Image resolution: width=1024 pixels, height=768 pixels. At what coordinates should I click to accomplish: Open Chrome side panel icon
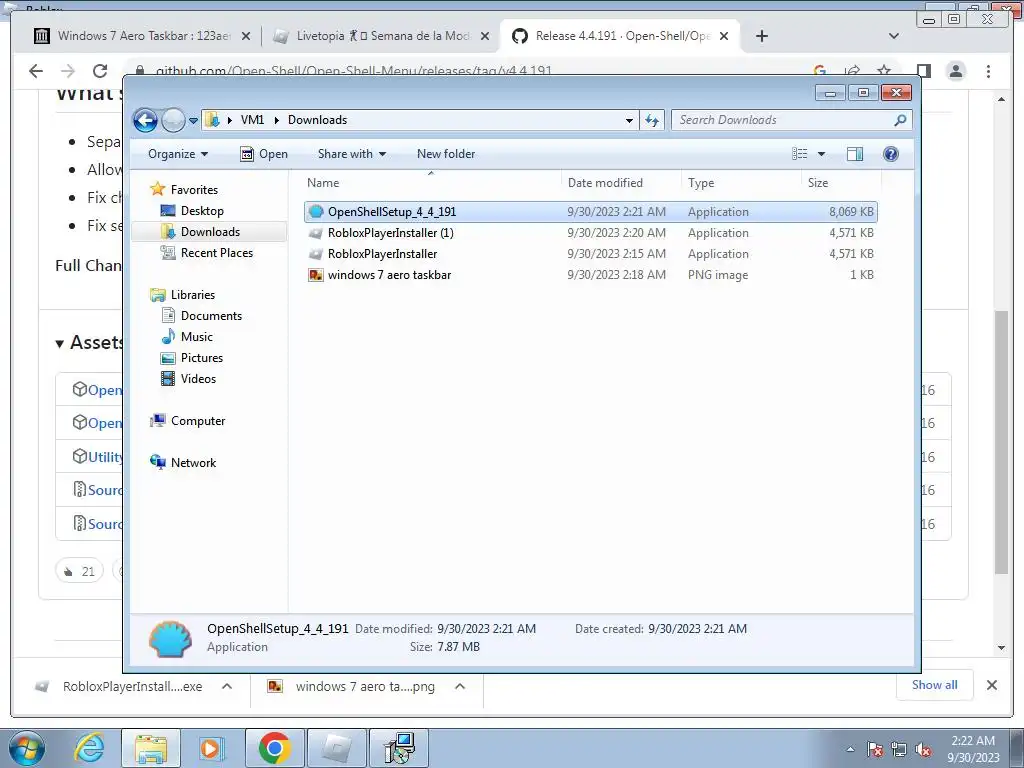pyautogui.click(x=923, y=71)
